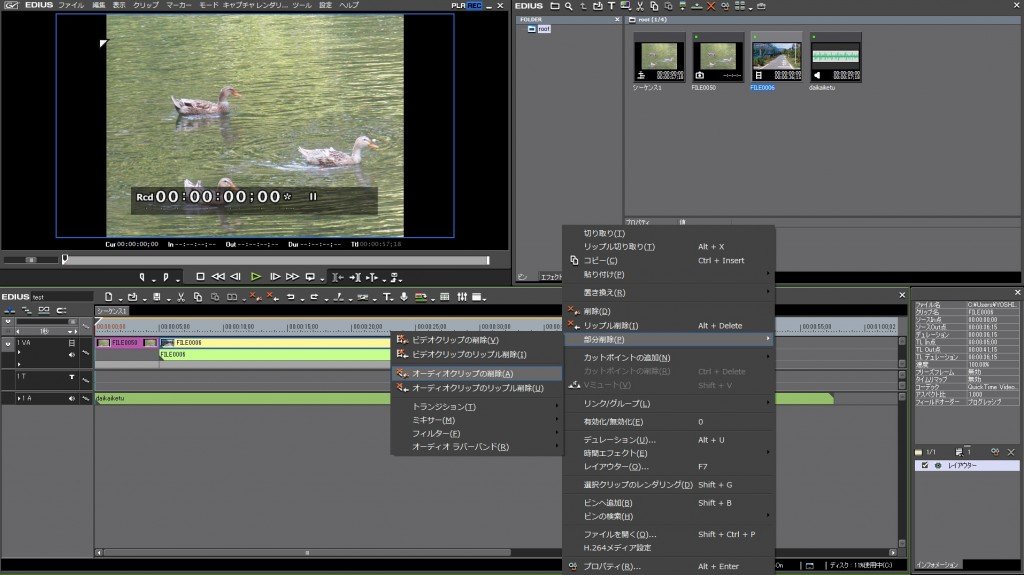Screen dimensions: 1024x575
Task: Open 貼り付け(P) submenu
Action: (x=669, y=274)
